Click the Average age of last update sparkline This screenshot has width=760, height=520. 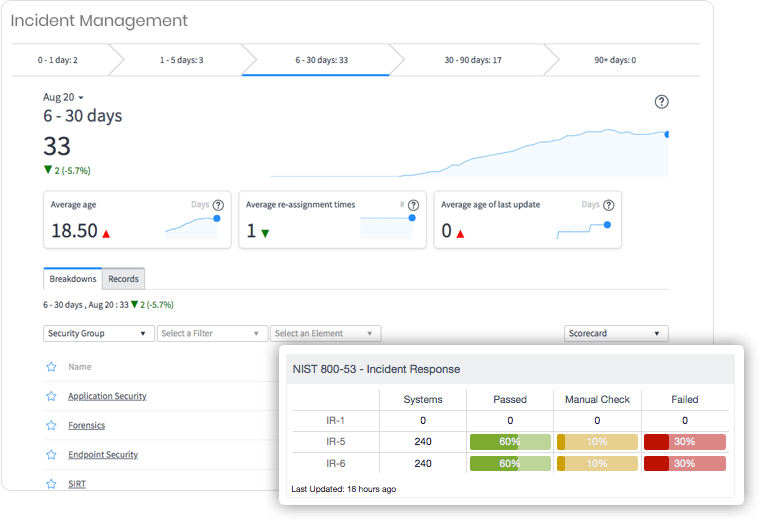pos(583,231)
